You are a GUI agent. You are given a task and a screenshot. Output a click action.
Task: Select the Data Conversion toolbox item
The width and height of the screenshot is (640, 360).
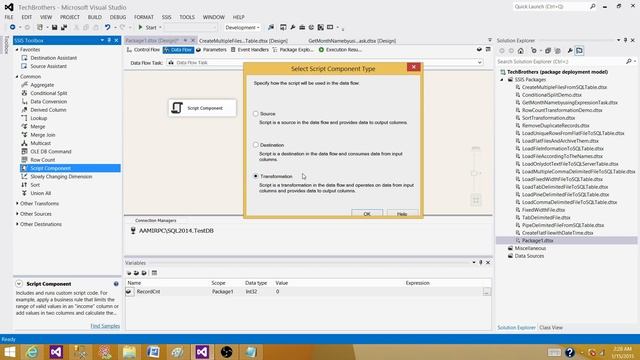point(49,102)
